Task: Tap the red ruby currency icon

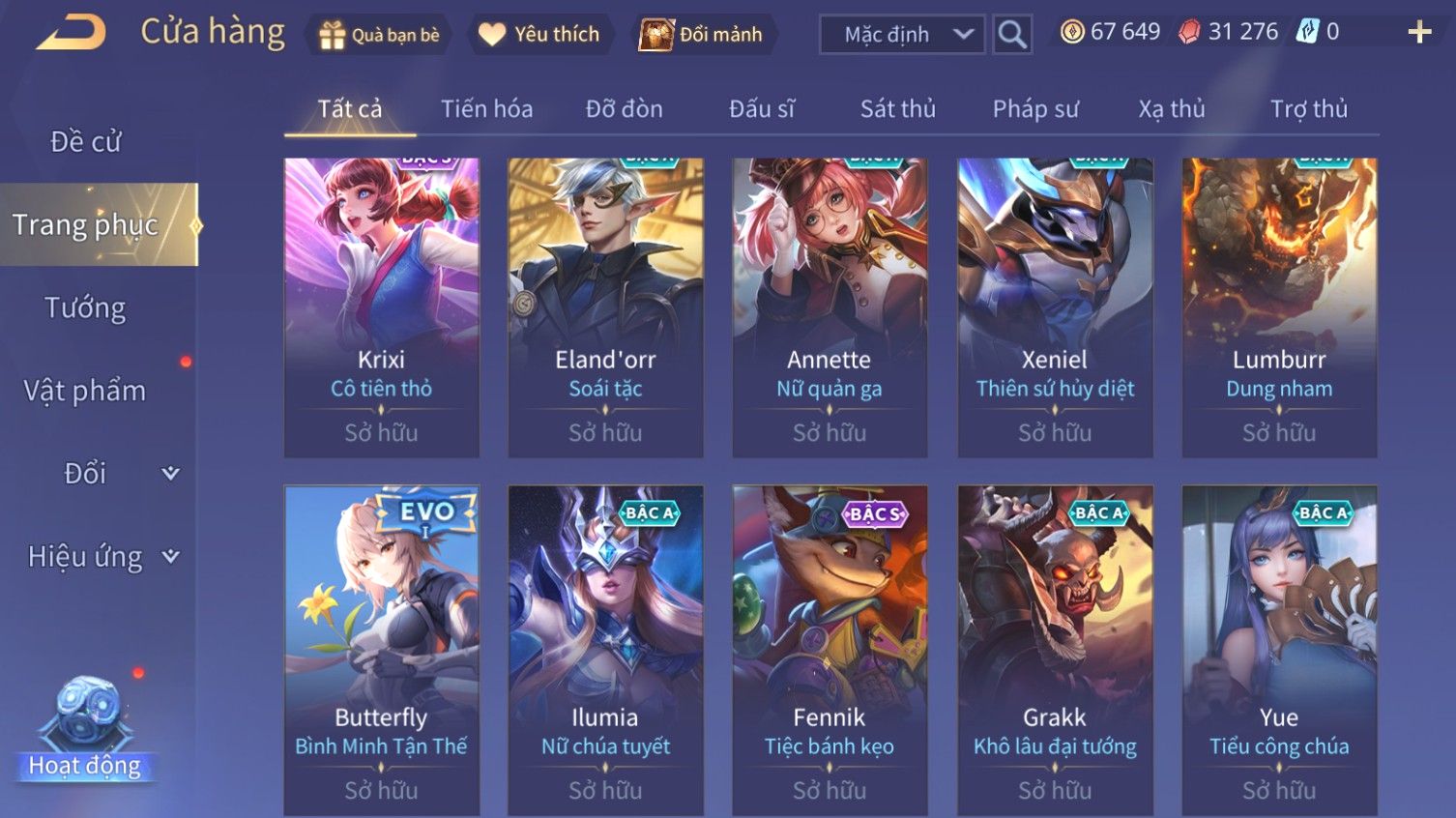Action: pos(1189,32)
